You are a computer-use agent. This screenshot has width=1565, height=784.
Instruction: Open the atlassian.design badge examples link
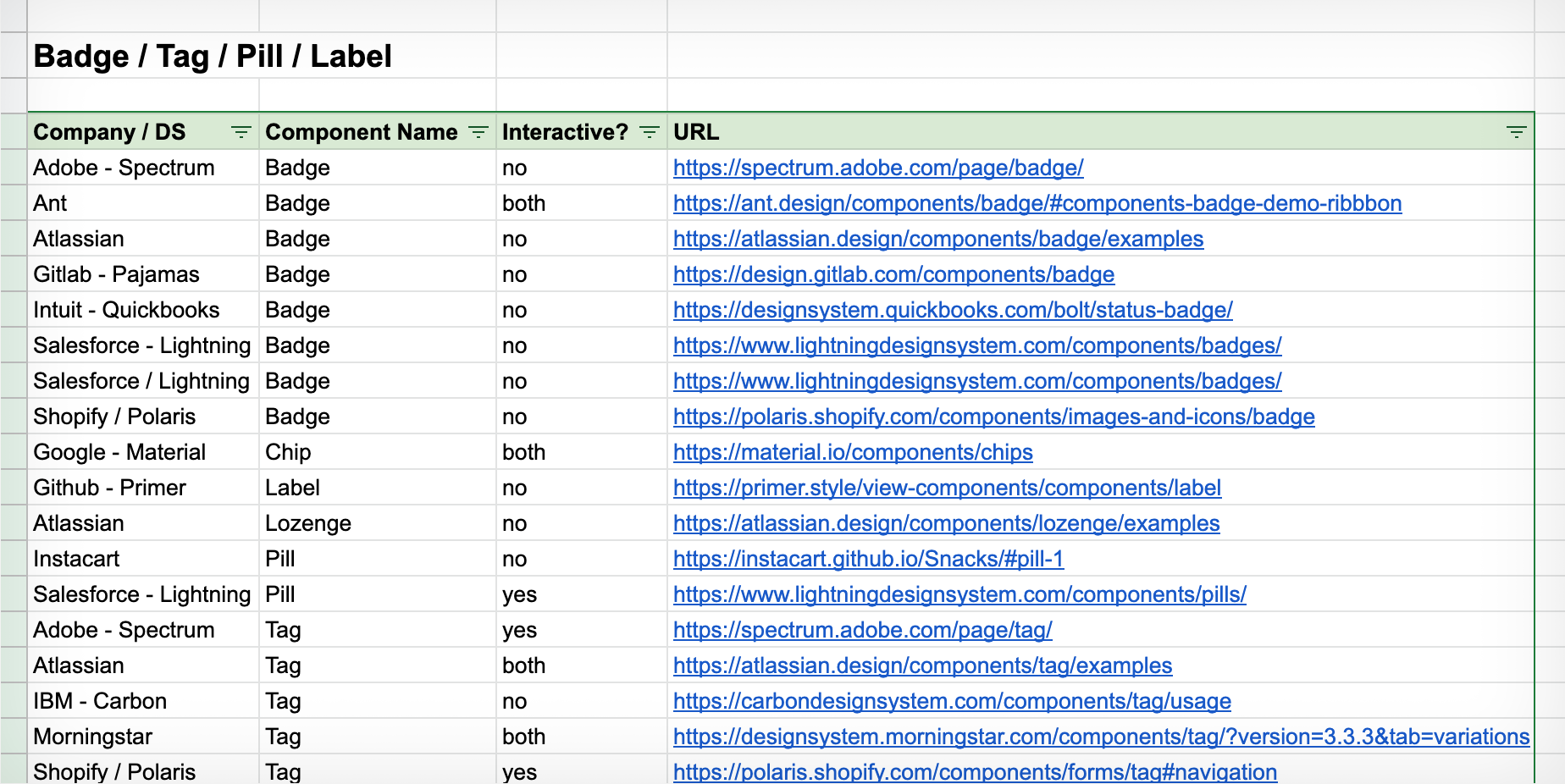(938, 239)
